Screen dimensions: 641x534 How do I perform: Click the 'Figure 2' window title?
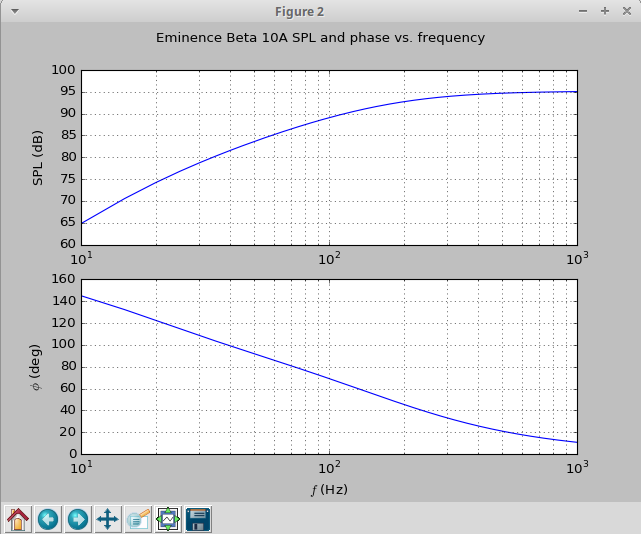coord(300,11)
